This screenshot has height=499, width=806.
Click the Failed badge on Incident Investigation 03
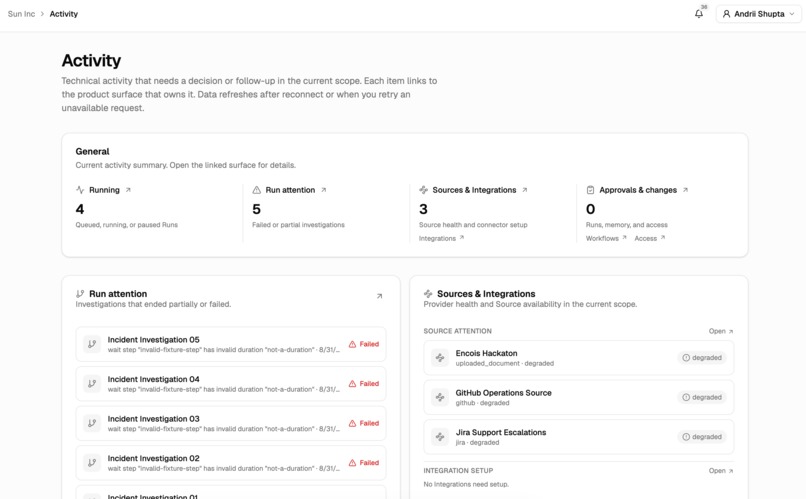pyautogui.click(x=364, y=423)
